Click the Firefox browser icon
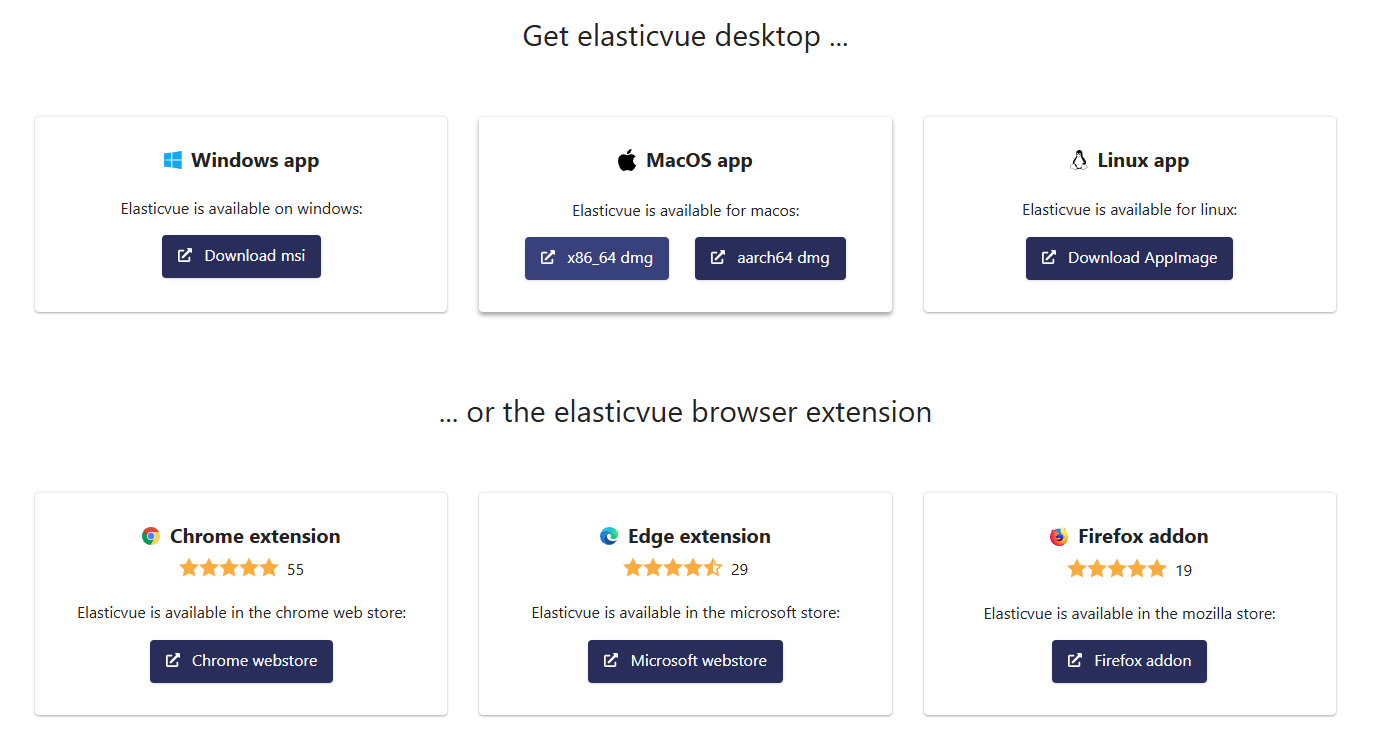 (x=1059, y=537)
